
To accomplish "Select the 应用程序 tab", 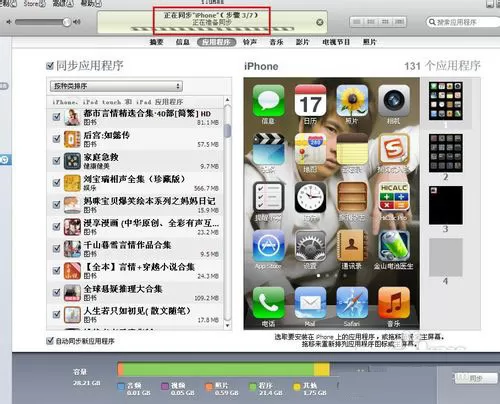I will click(216, 42).
